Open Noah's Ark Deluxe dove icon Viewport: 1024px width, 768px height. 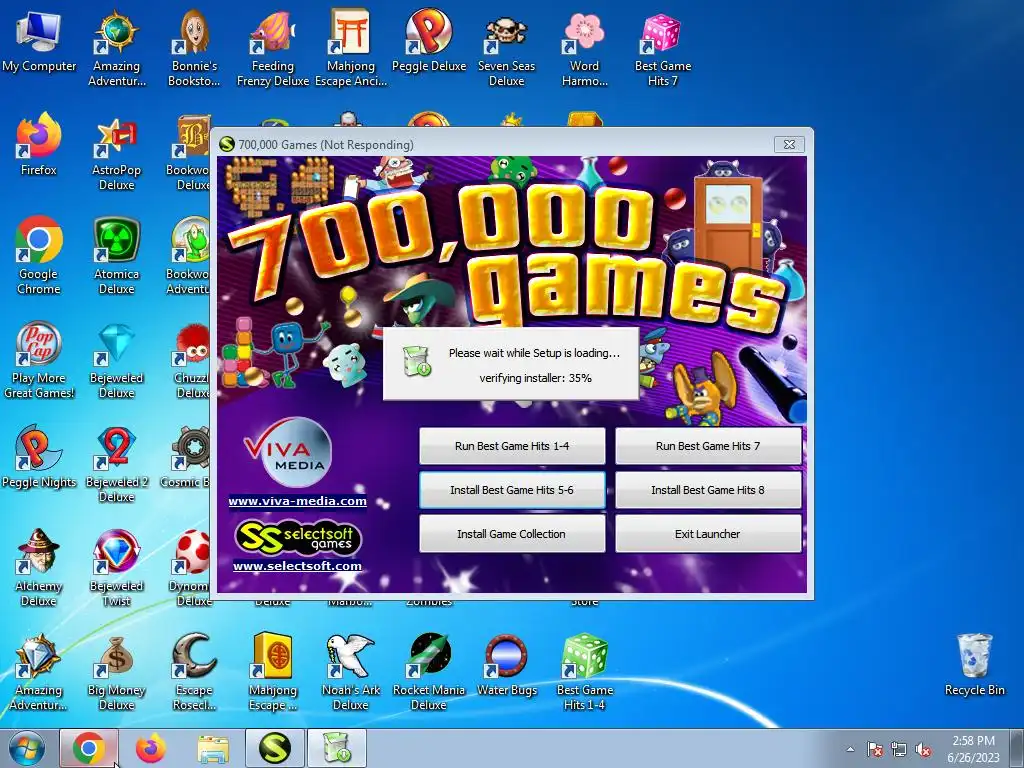pos(351,673)
